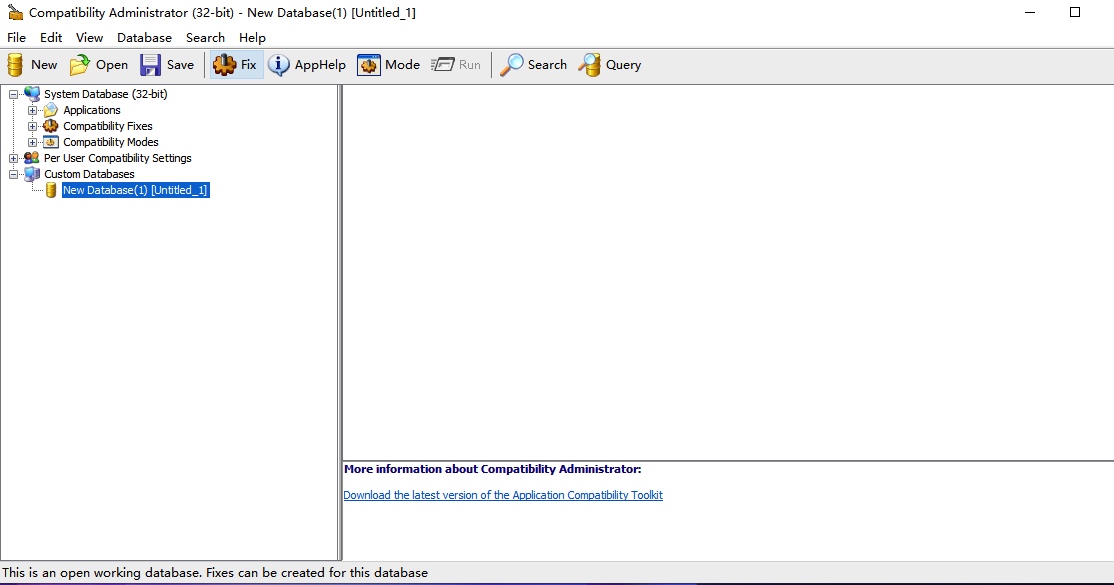Image resolution: width=1114 pixels, height=585 pixels.
Task: Click the New Database(1) cylinder icon
Action: [50, 190]
